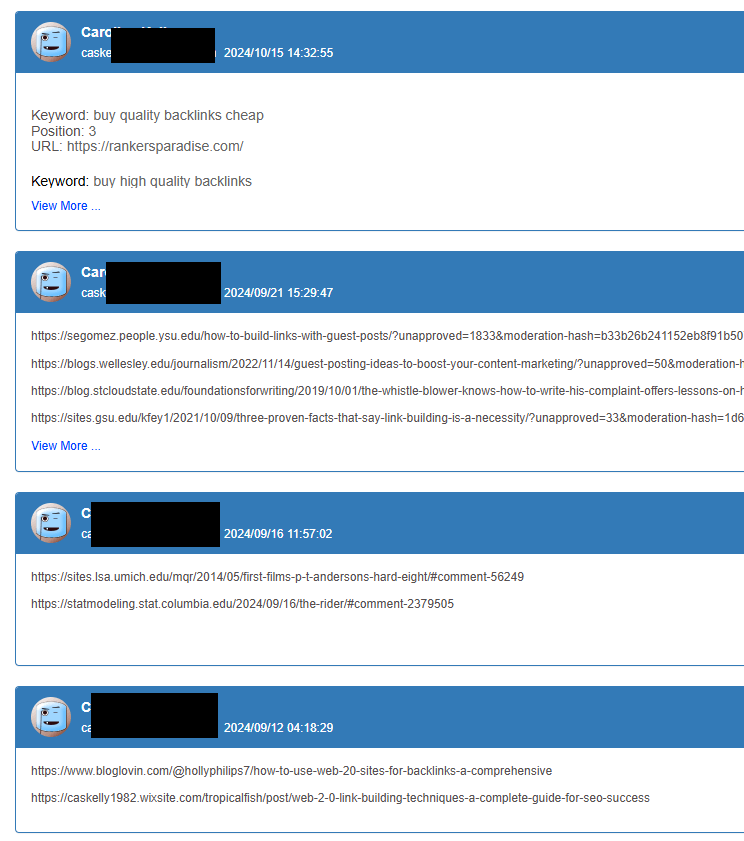Click the bloglovin.com hollyphilips7 URL
Image resolution: width=744 pixels, height=841 pixels.
click(x=291, y=771)
